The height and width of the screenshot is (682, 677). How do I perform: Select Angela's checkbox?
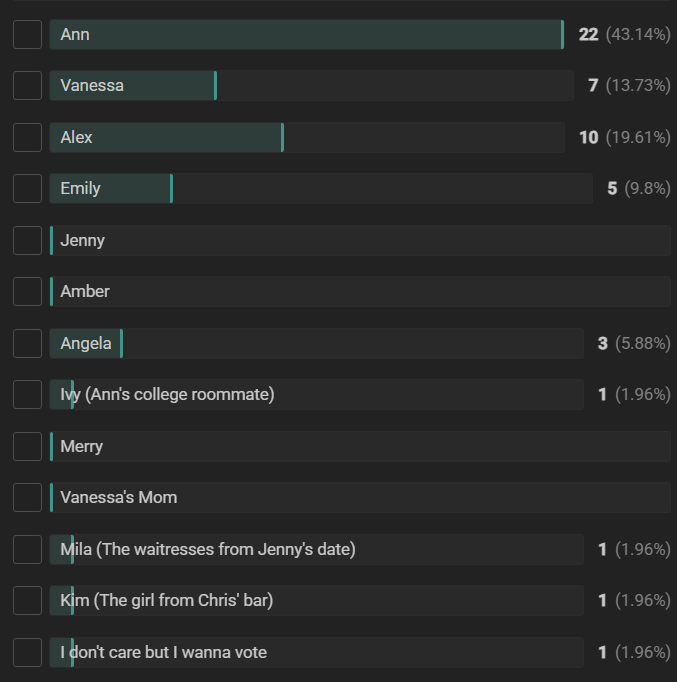coord(27,344)
